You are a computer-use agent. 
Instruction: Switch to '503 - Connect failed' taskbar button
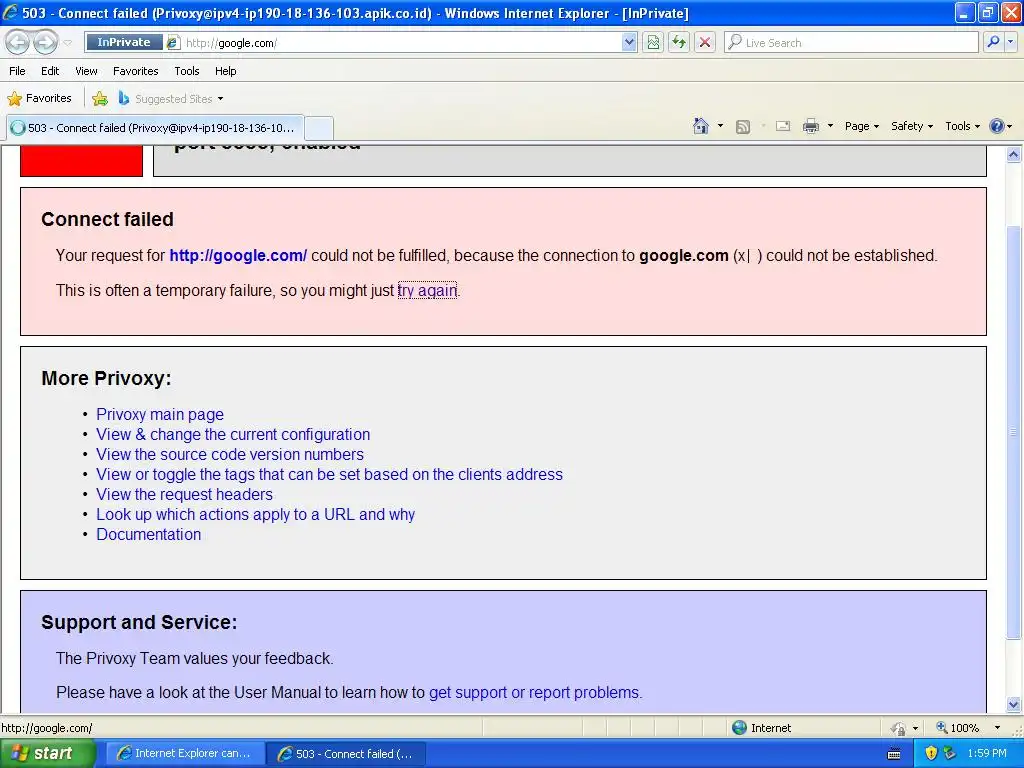(x=346, y=754)
